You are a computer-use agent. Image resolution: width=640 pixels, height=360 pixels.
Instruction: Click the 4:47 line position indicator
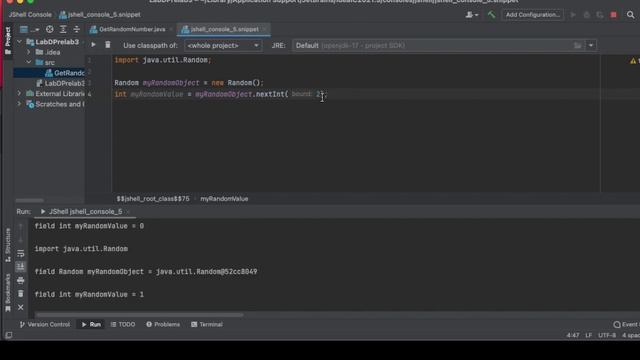(x=573, y=335)
